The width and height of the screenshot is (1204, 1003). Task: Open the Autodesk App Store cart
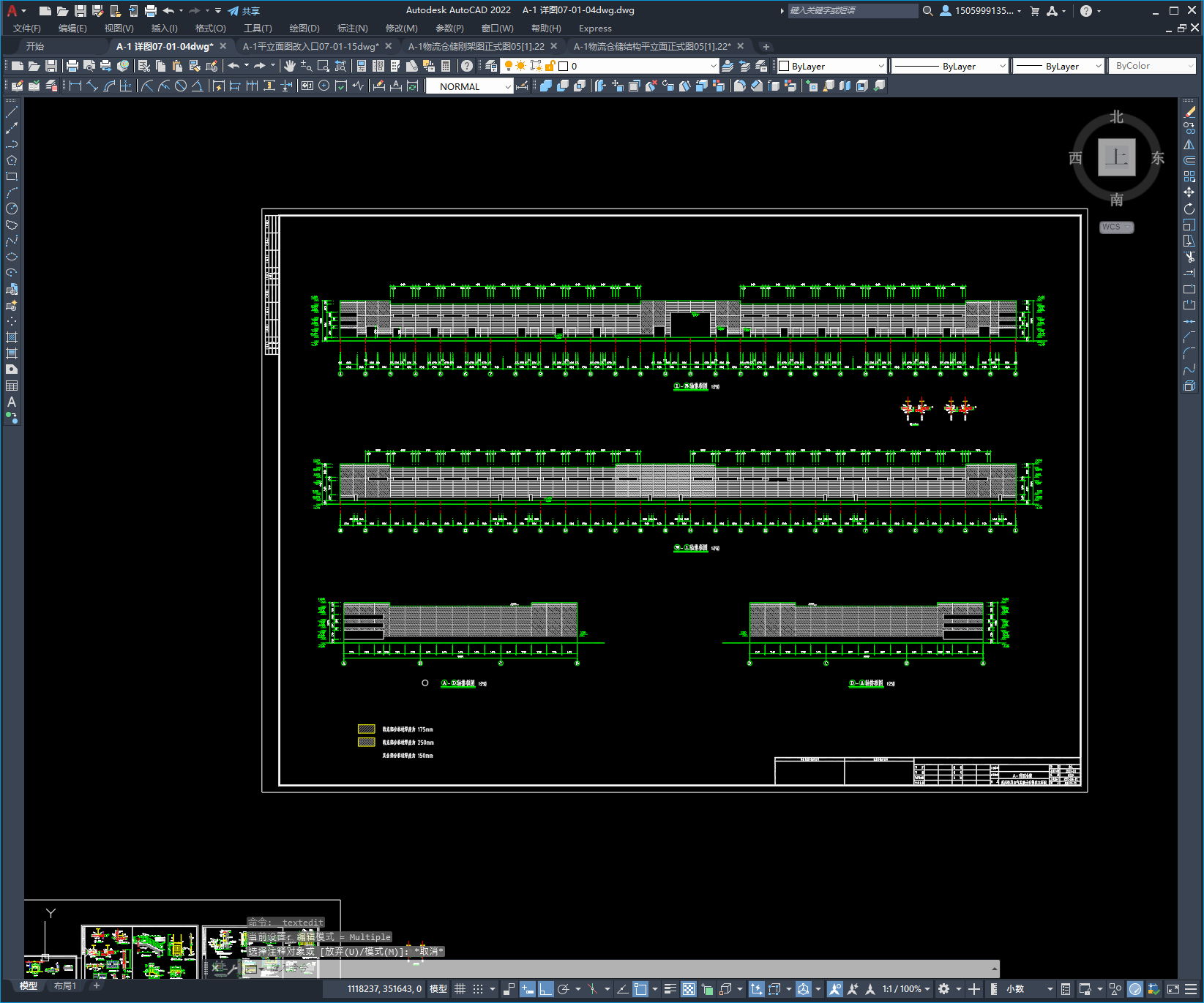1035,11
